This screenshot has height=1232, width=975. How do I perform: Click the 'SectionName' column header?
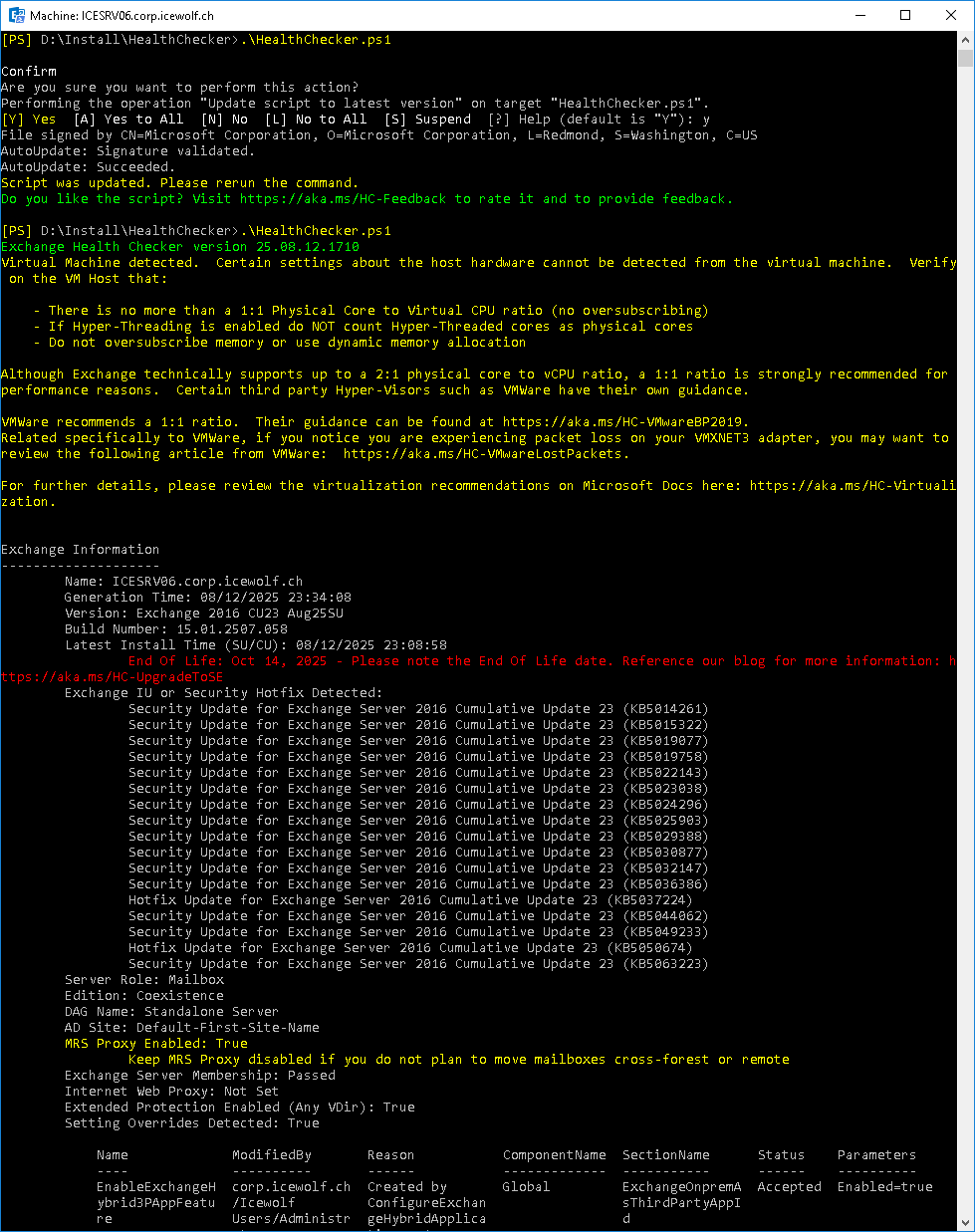(666, 1155)
